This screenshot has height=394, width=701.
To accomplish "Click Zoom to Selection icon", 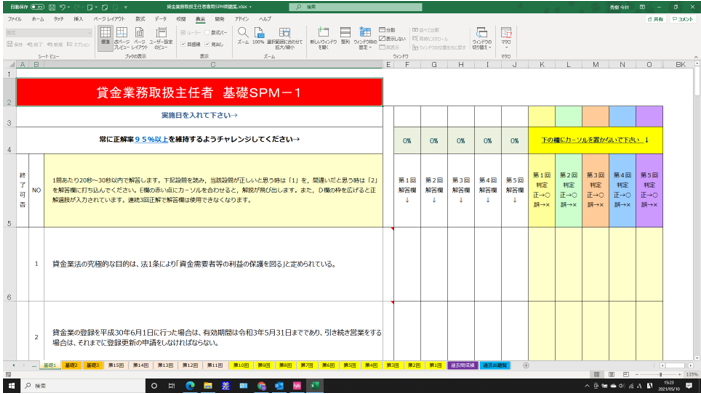I will (x=284, y=38).
